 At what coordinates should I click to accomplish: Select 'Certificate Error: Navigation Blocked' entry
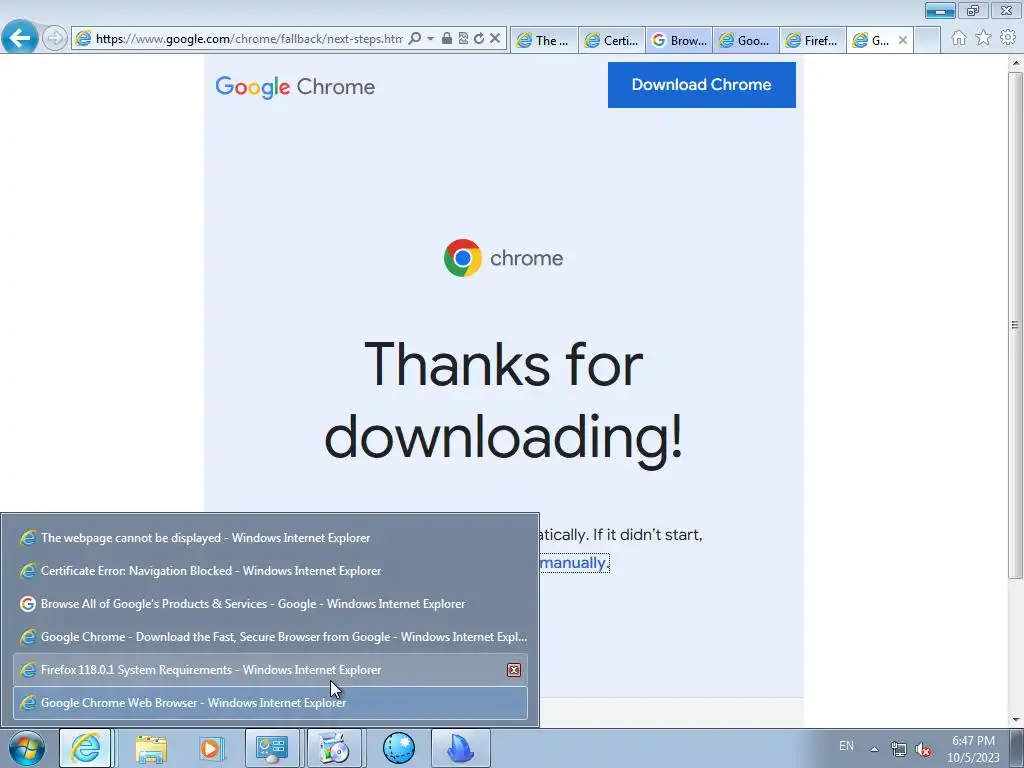pyautogui.click(x=270, y=571)
